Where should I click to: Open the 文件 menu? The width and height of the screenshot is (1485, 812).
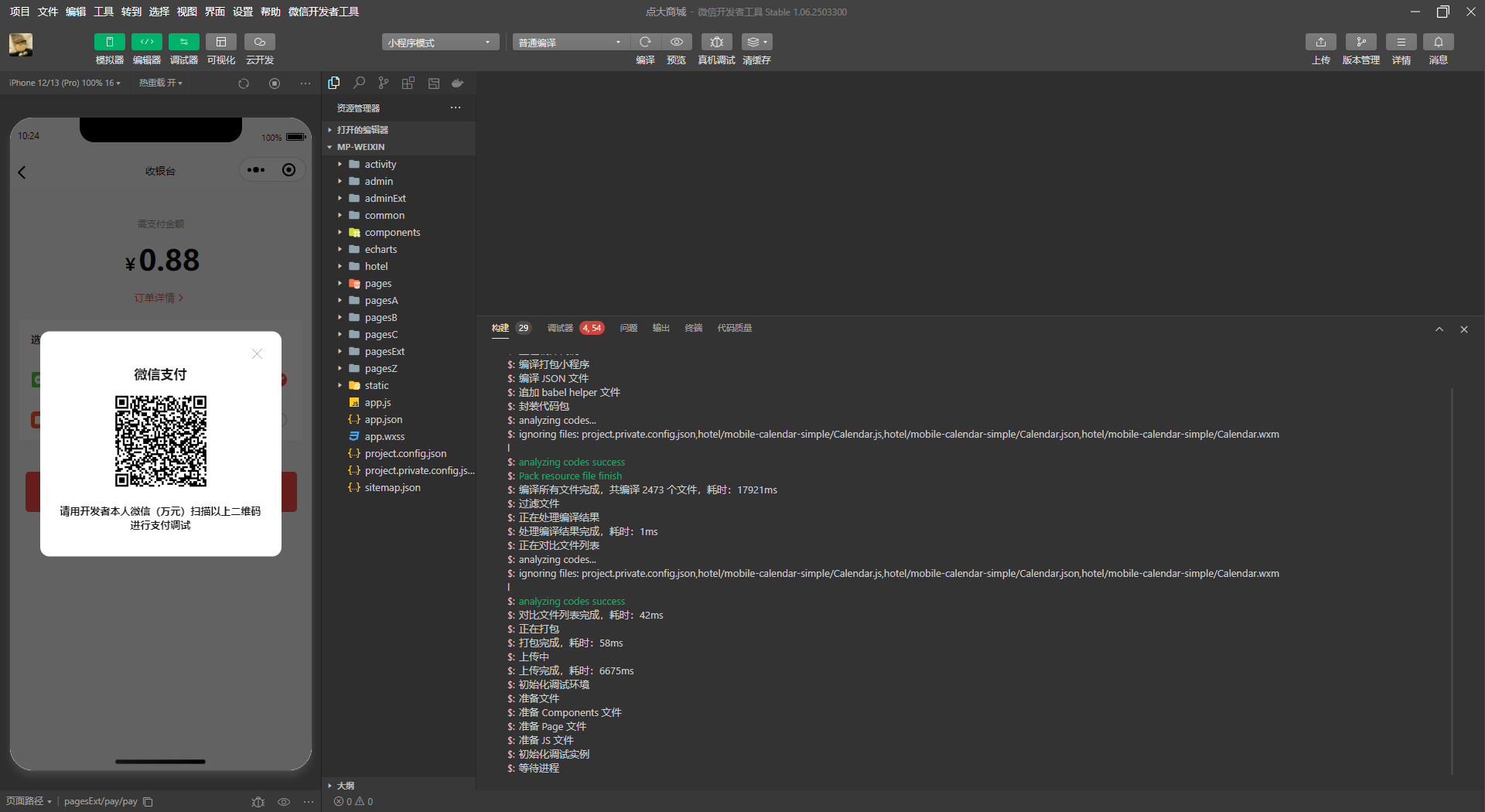pyautogui.click(x=48, y=12)
